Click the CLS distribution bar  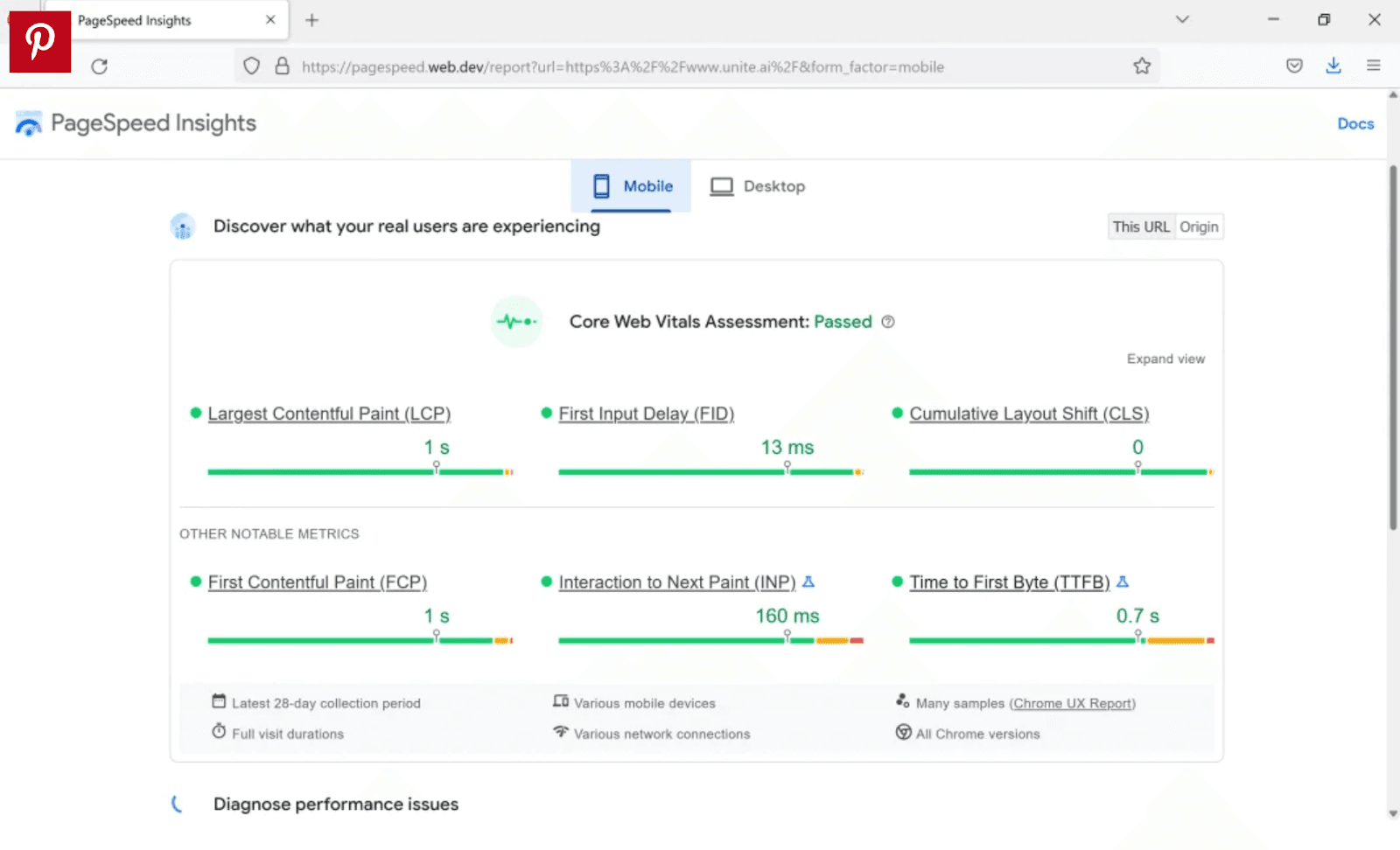1061,472
